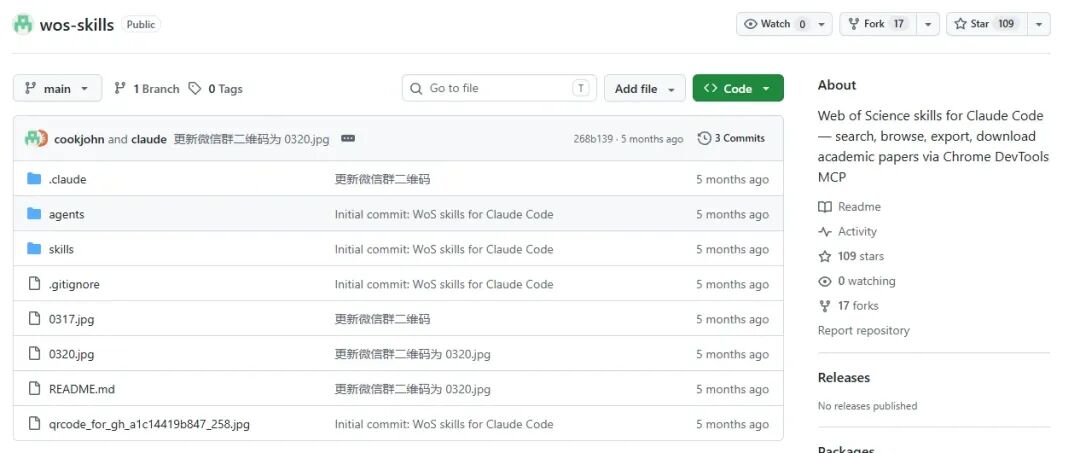This screenshot has width=1080, height=453.
Task: Click the Watch button with eye icon
Action: click(775, 24)
